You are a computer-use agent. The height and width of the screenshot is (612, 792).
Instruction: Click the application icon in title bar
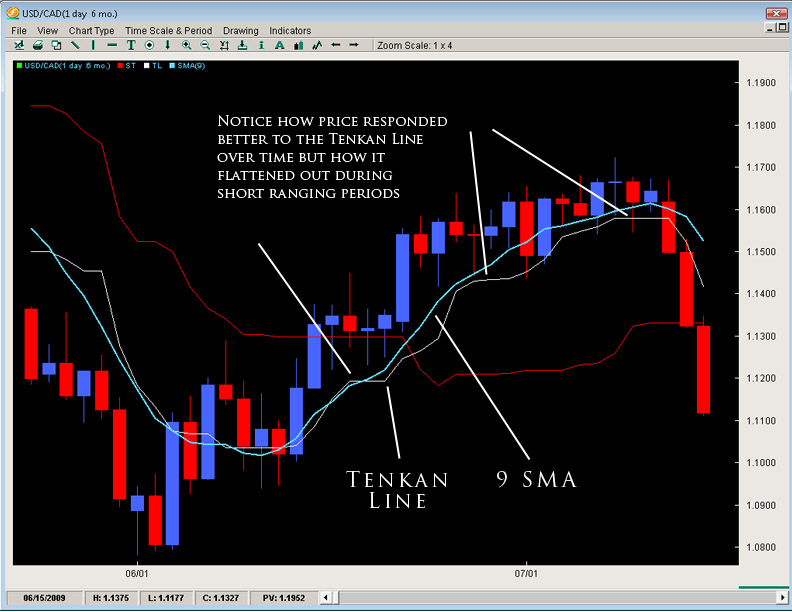click(x=13, y=13)
